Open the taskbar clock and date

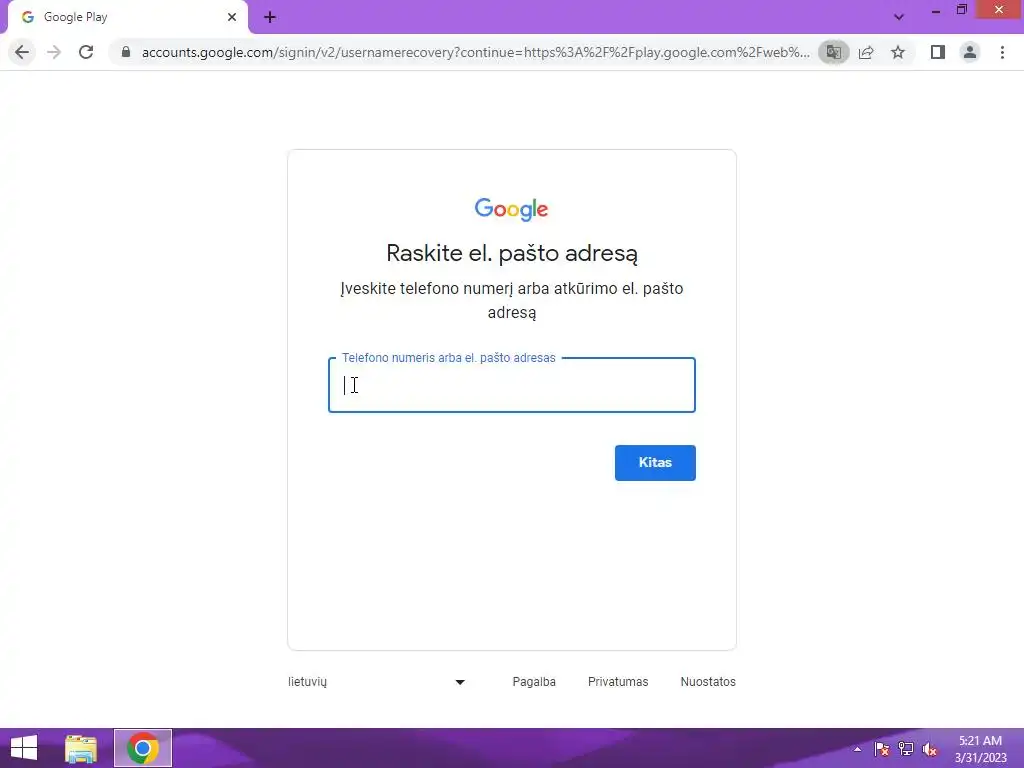coord(980,748)
